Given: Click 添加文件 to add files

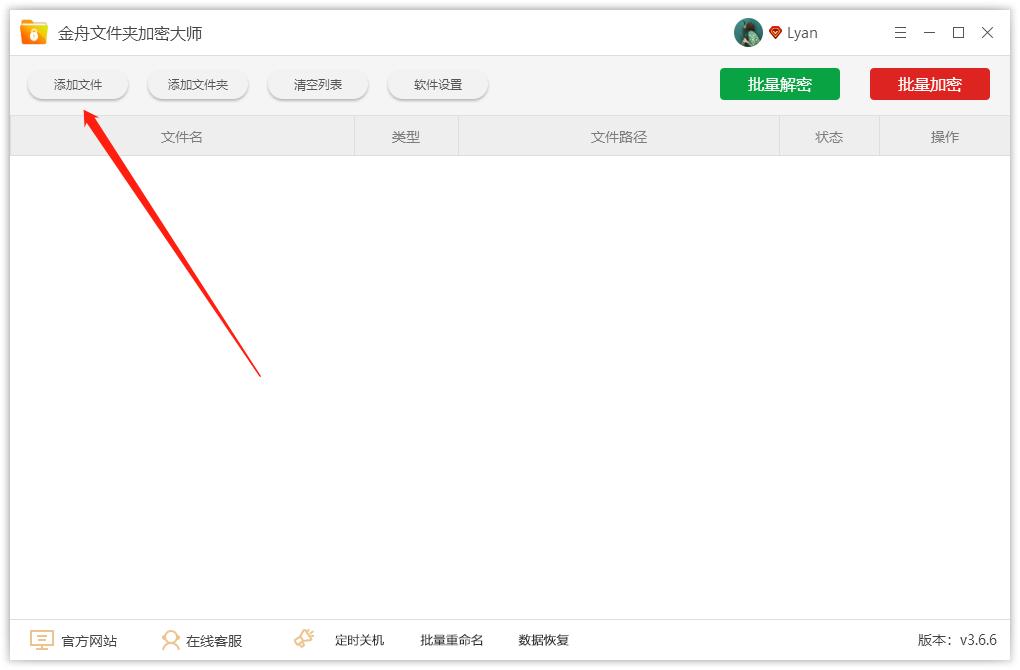Looking at the screenshot, I should [77, 84].
